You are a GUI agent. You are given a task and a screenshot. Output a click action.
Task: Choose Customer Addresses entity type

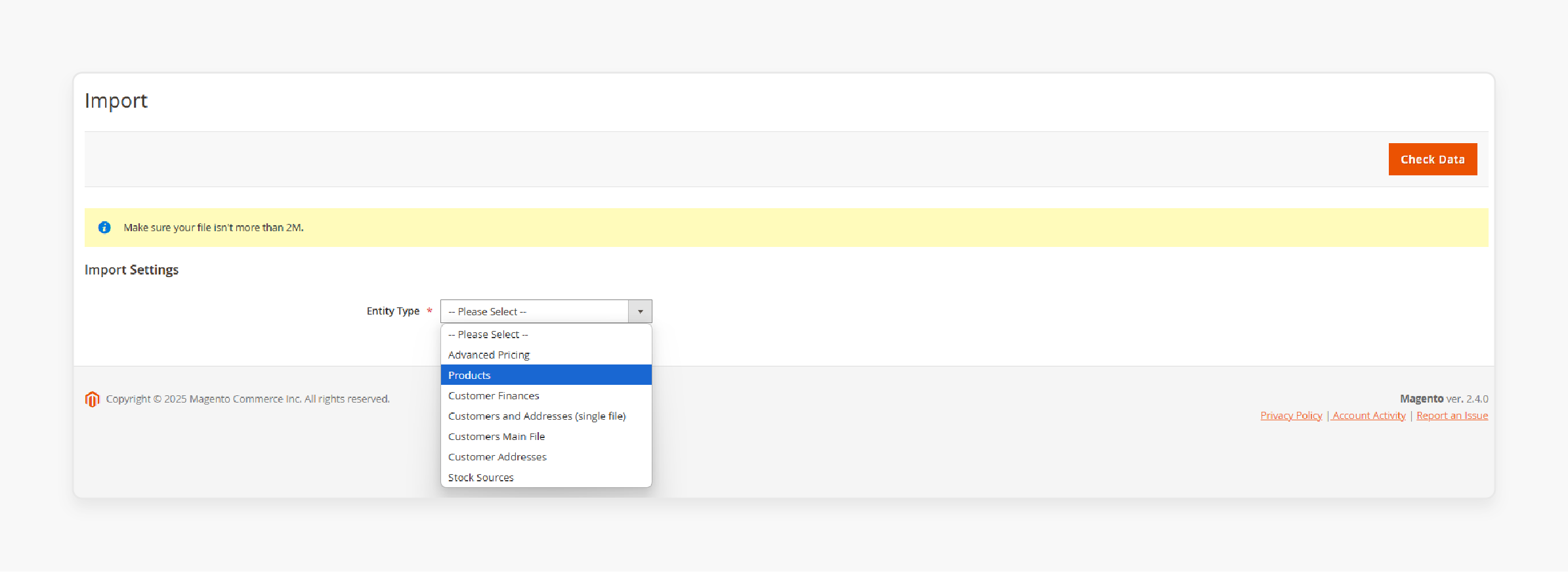coord(546,456)
